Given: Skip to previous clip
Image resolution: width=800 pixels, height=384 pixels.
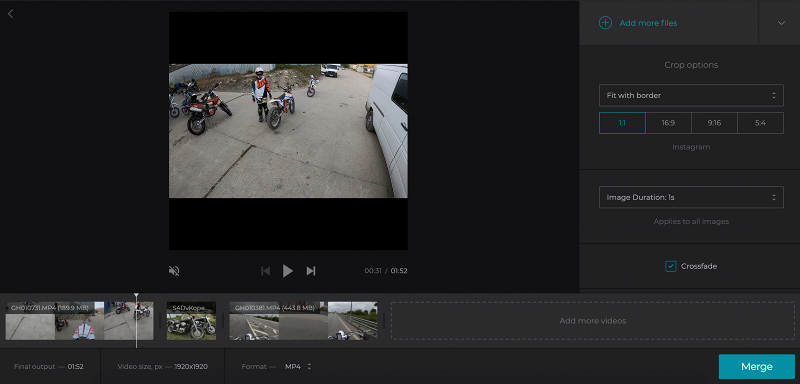Looking at the screenshot, I should click(x=265, y=271).
